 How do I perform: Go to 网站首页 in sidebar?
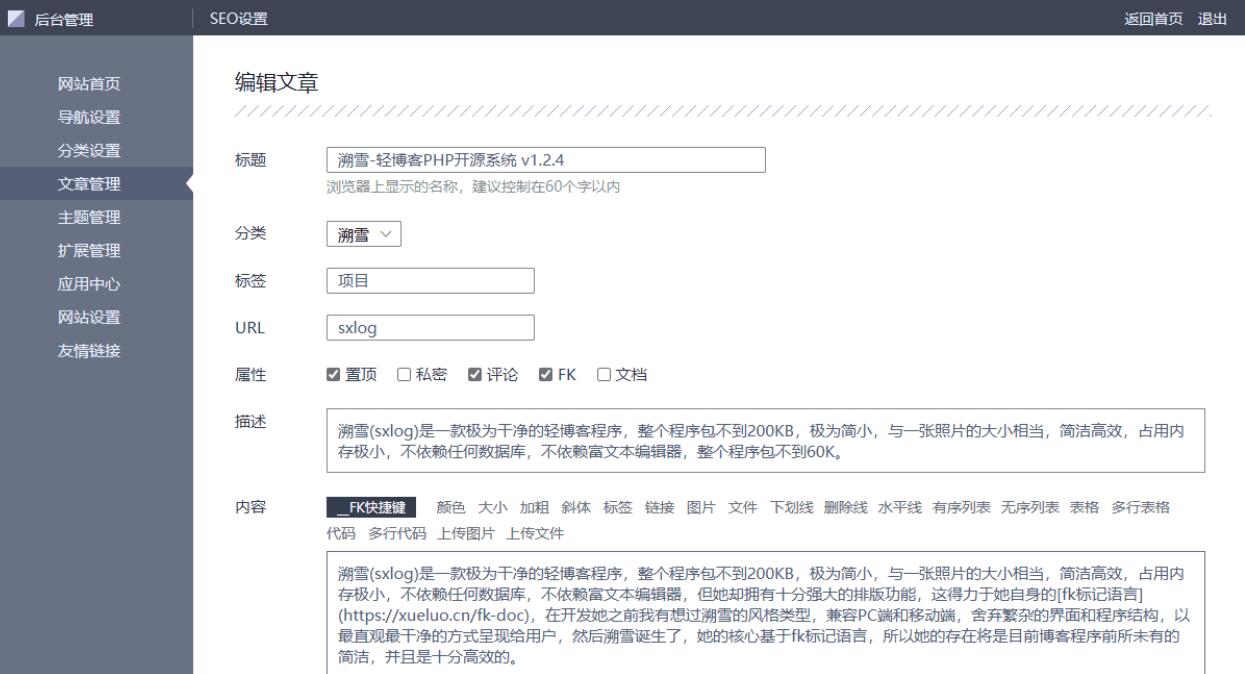89,84
